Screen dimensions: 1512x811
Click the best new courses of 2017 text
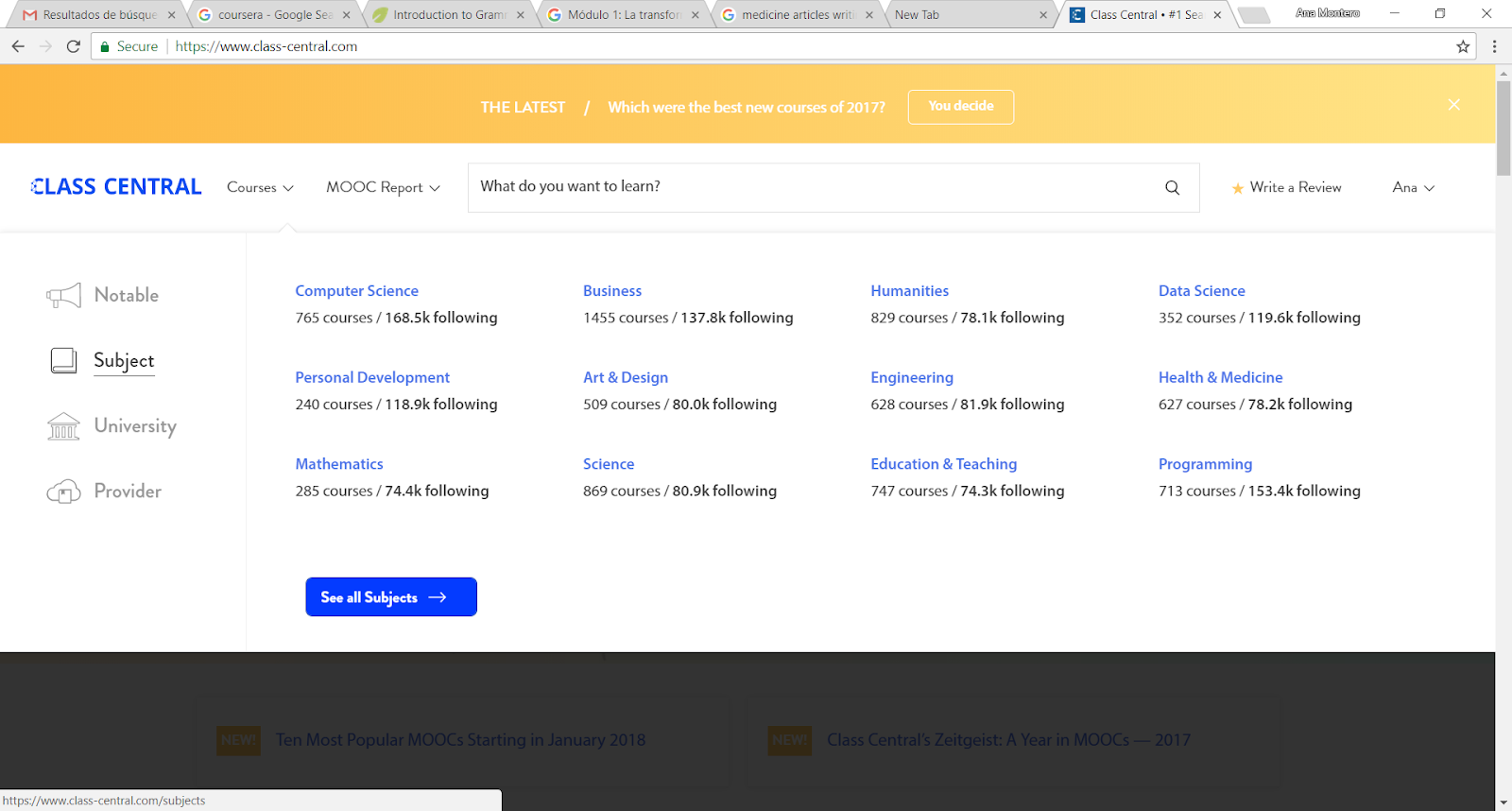point(747,108)
